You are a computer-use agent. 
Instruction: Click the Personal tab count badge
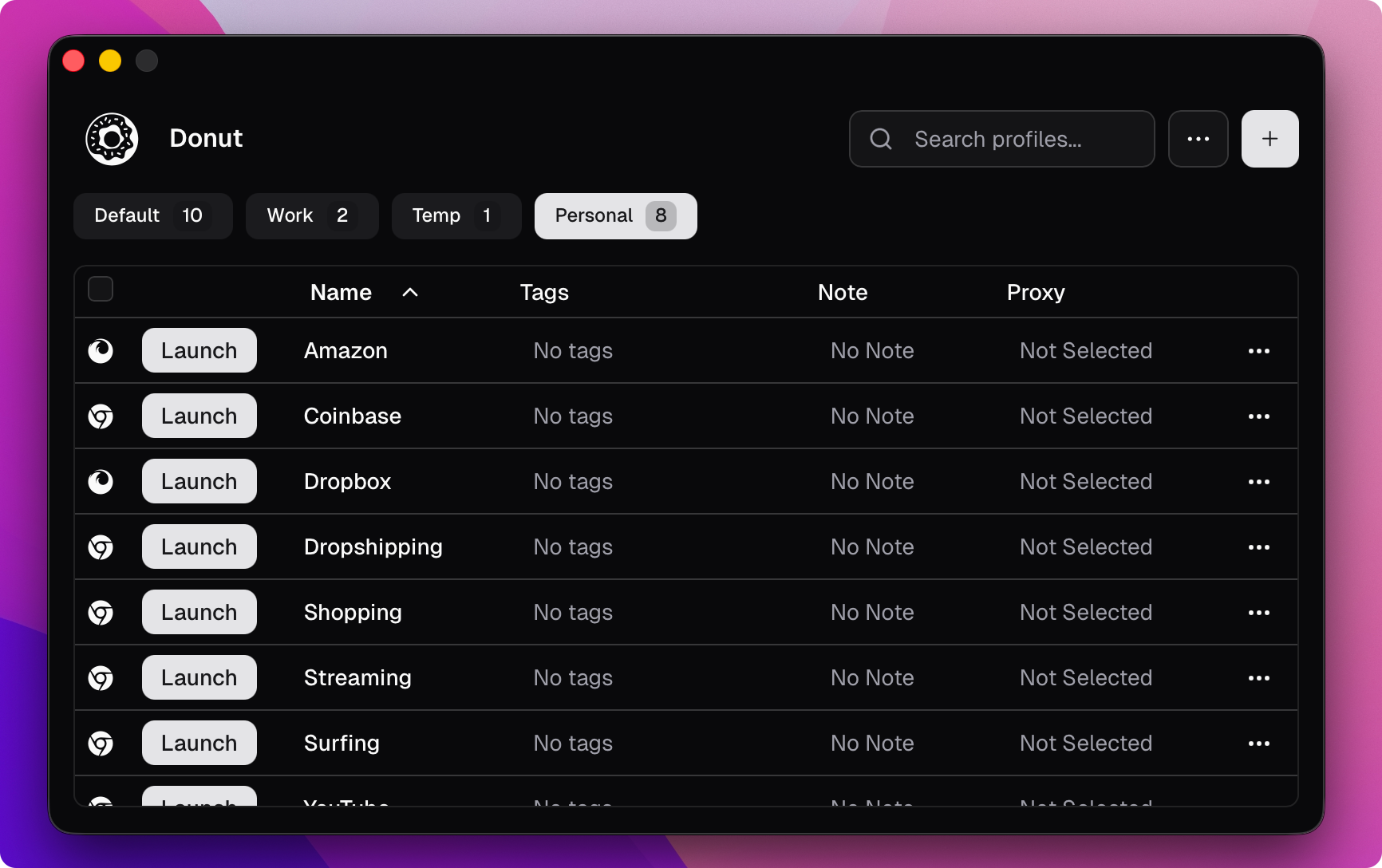[661, 215]
